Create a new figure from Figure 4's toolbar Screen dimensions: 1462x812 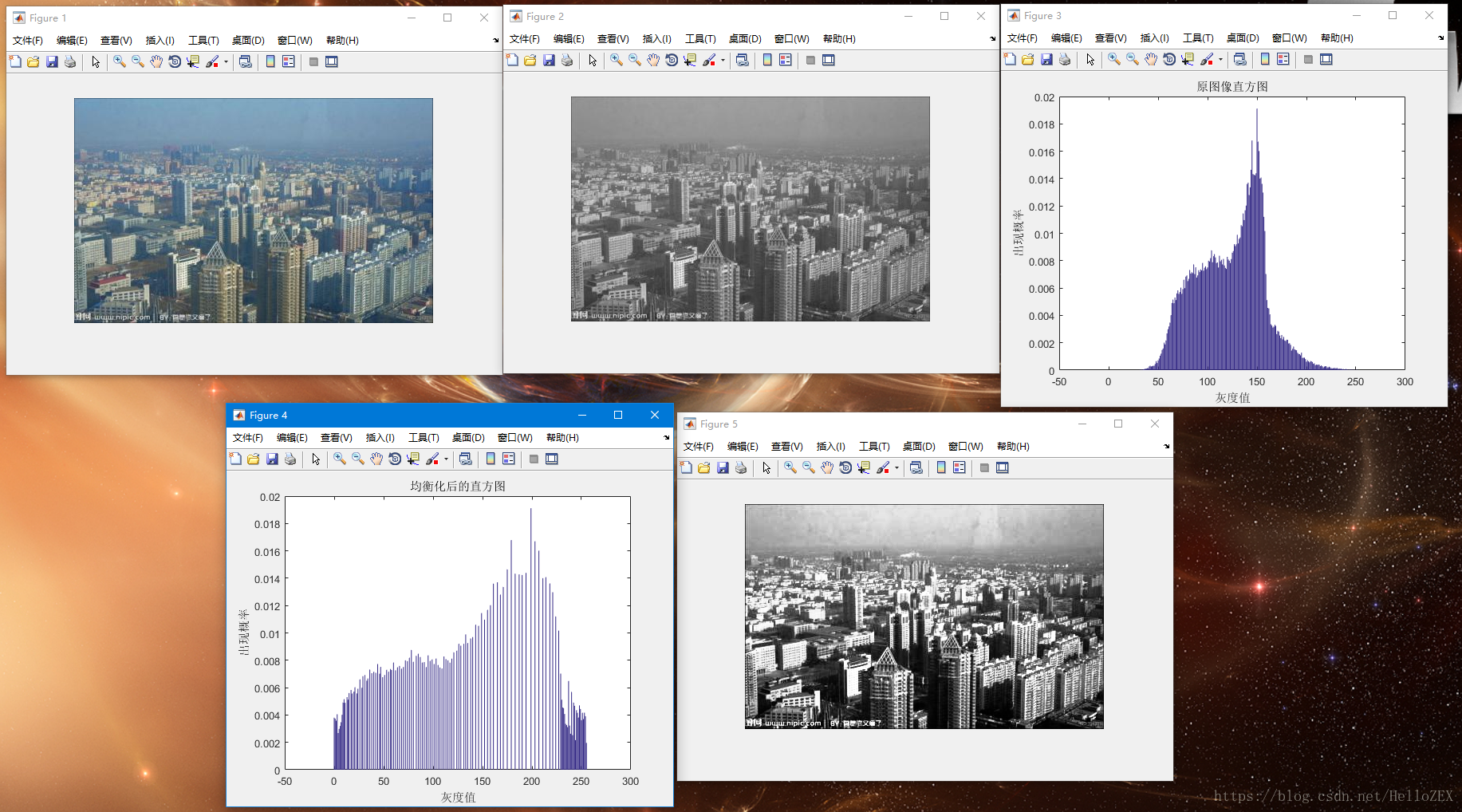(235, 459)
